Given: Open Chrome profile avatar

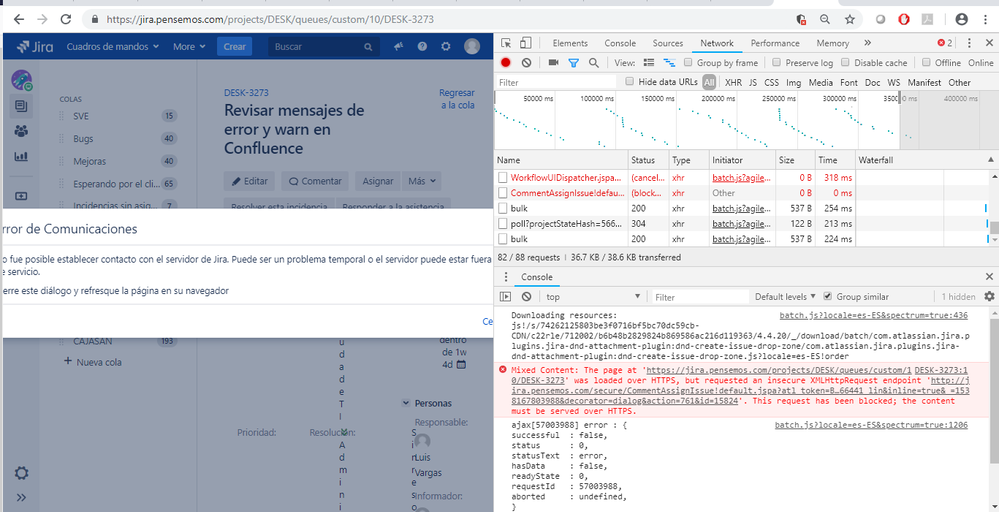Looking at the screenshot, I should pos(961,20).
